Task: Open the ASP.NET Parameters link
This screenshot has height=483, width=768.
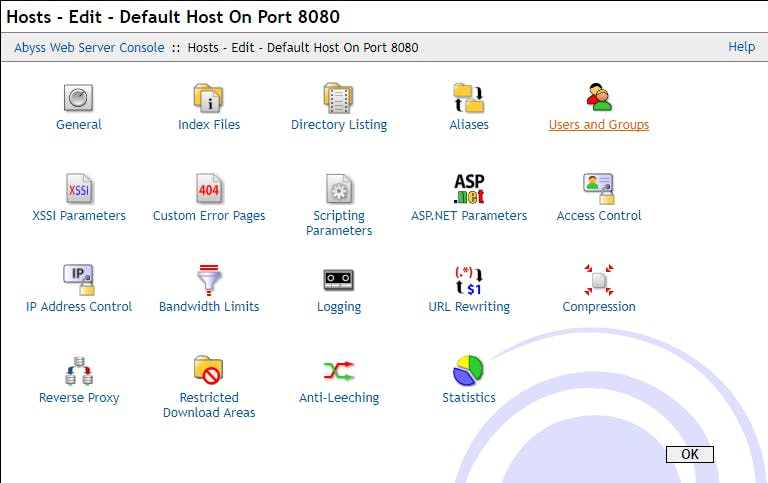Action: tap(469, 216)
